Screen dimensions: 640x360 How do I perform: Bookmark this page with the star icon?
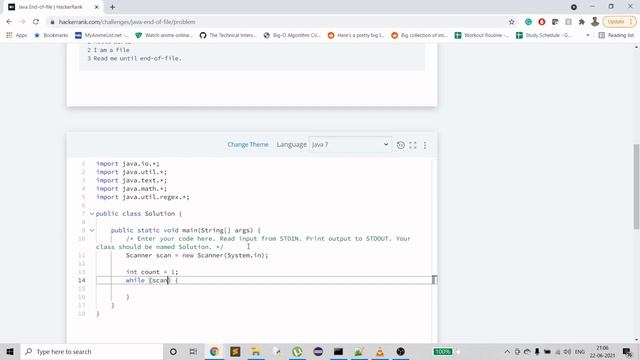point(511,22)
